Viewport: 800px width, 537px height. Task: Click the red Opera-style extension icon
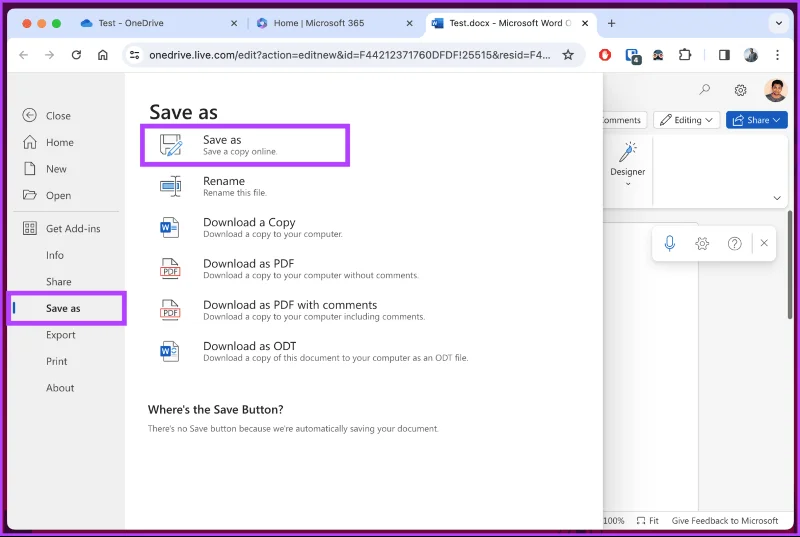point(605,55)
